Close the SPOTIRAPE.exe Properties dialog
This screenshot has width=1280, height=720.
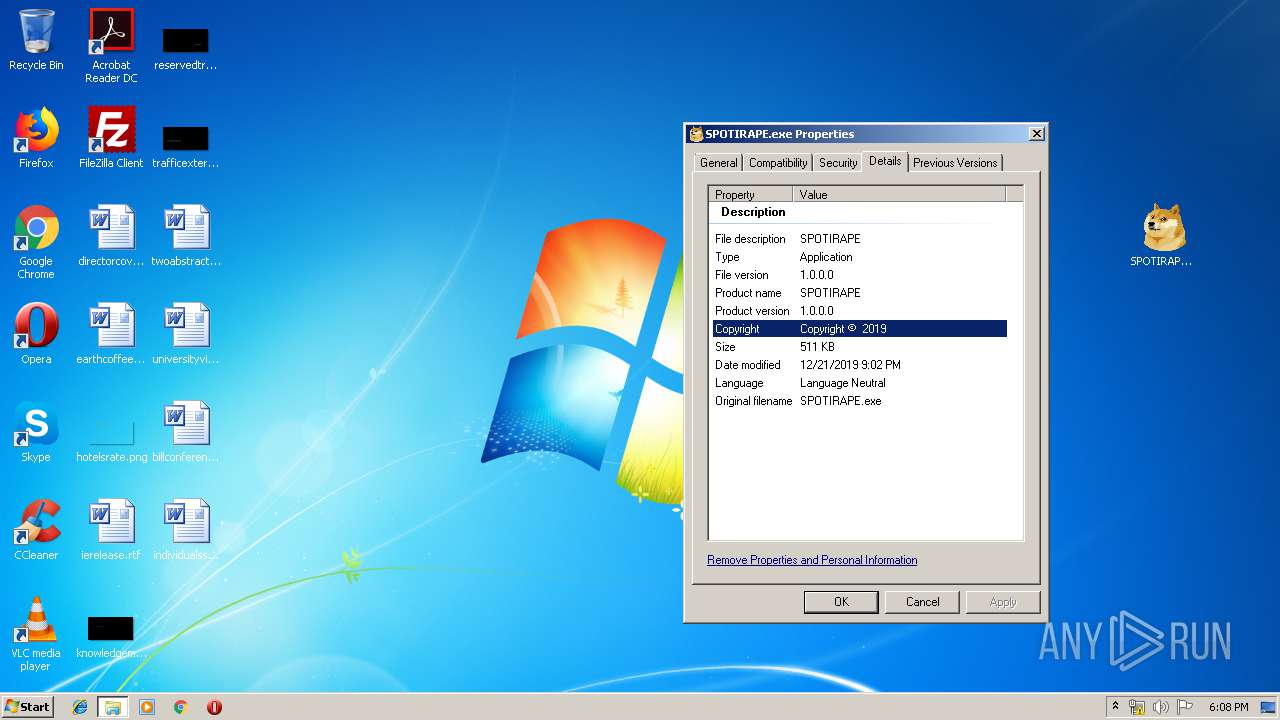point(1037,134)
